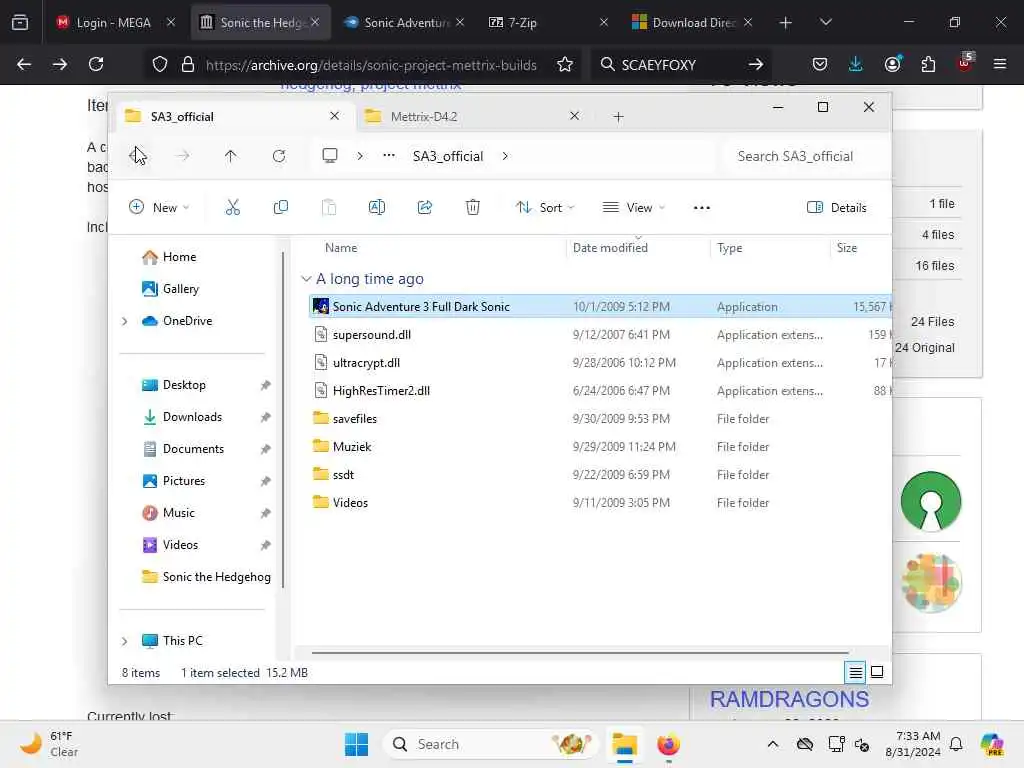1024x768 pixels.
Task: Select the Muziek folder
Action: tap(600, 447)
